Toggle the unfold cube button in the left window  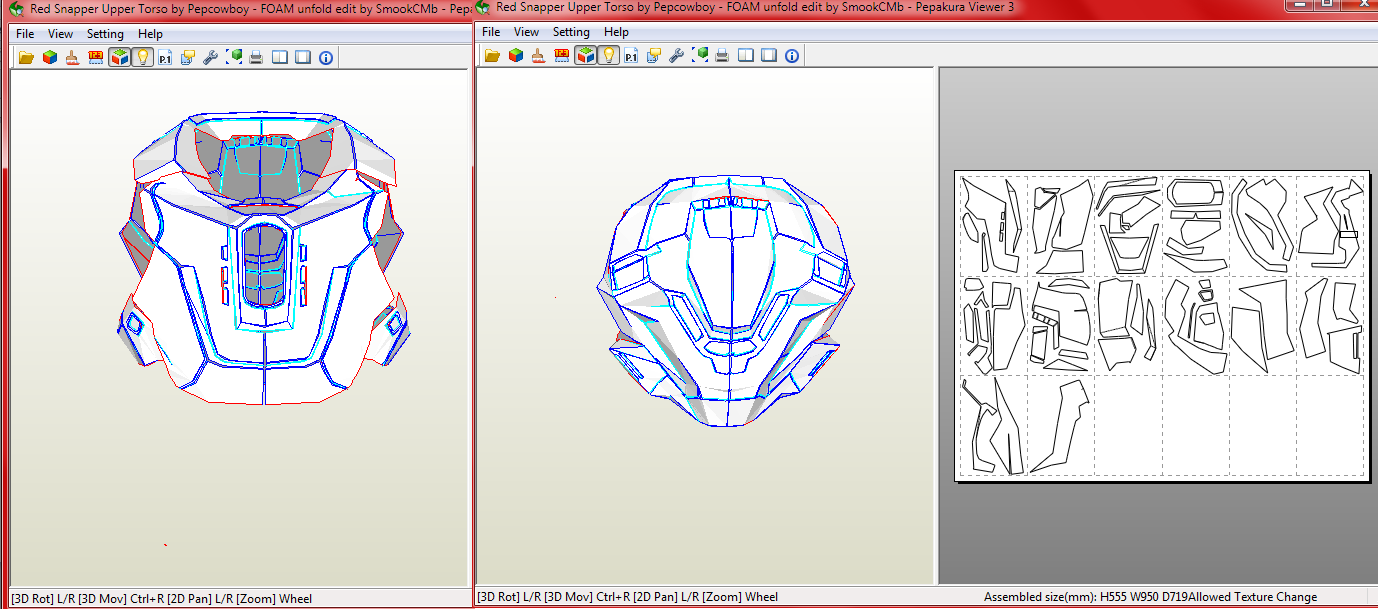pyautogui.click(x=119, y=57)
